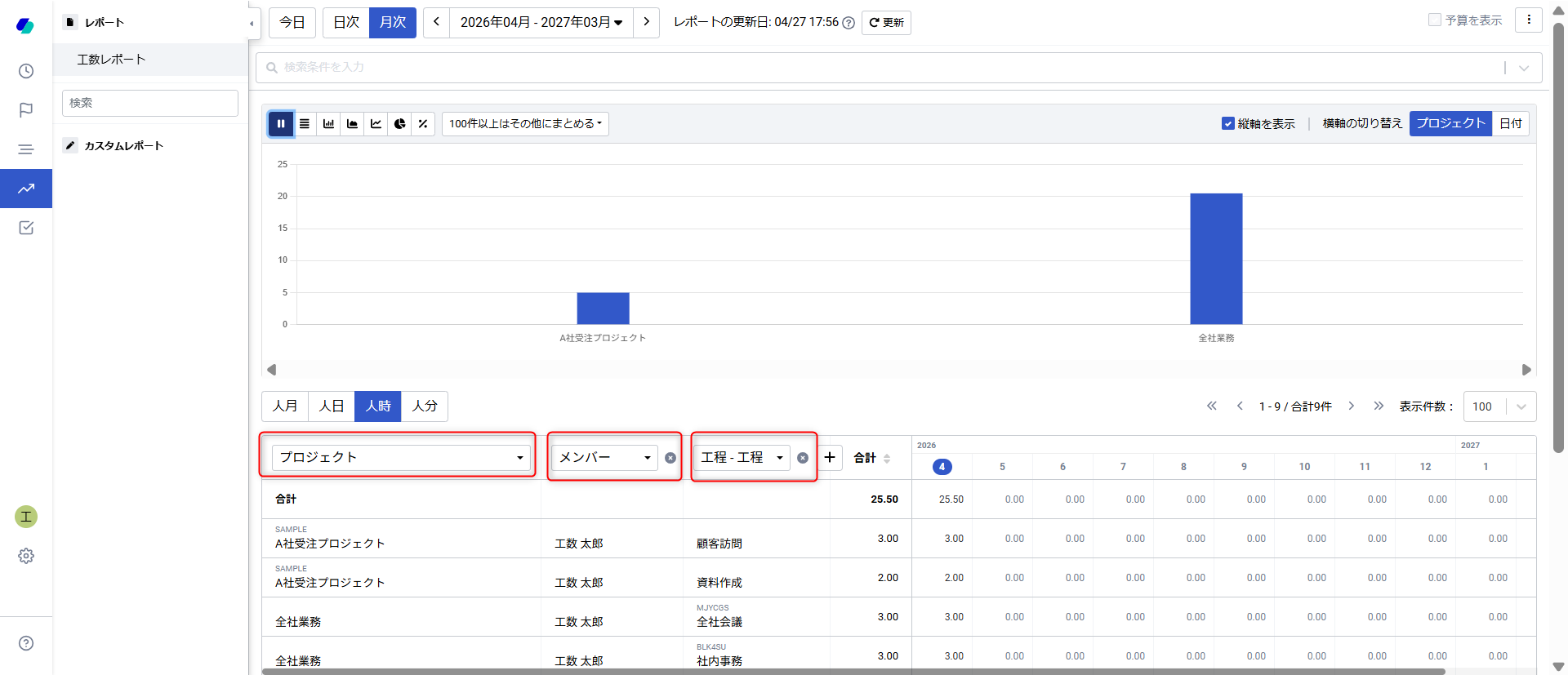Switch horizontal axis to 日付
The width and height of the screenshot is (1568, 675).
(x=1510, y=123)
